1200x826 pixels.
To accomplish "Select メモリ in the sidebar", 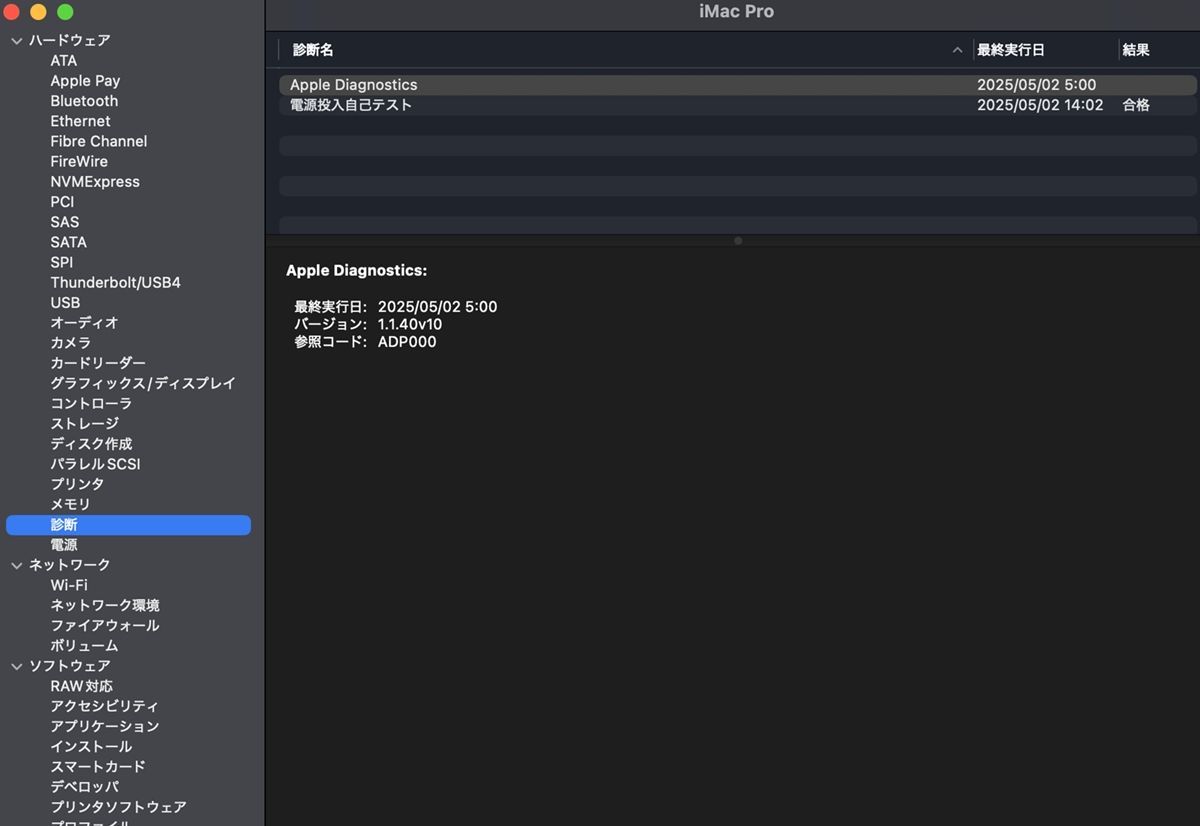I will pos(71,504).
